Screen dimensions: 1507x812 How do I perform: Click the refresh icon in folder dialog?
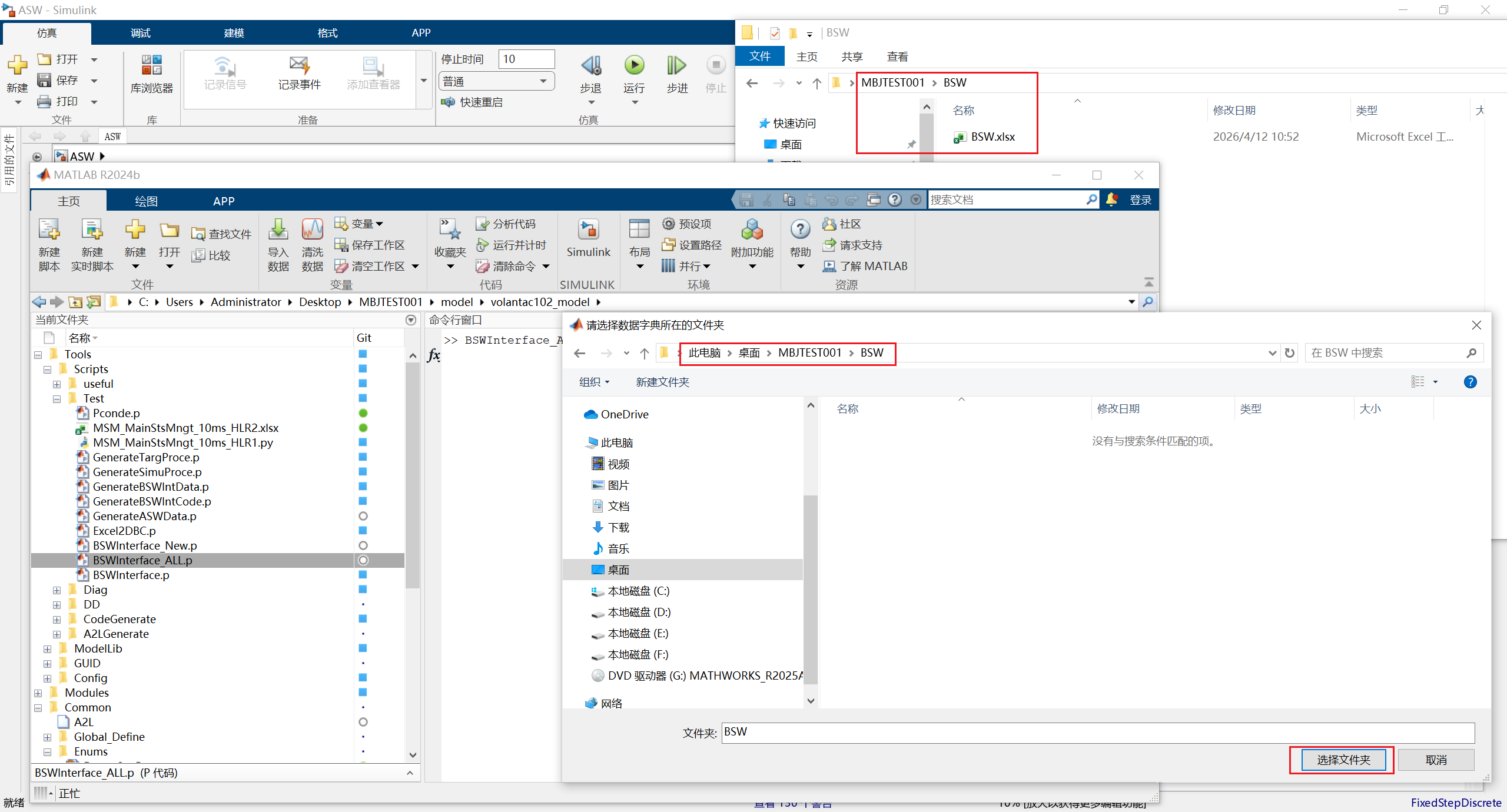(1290, 353)
